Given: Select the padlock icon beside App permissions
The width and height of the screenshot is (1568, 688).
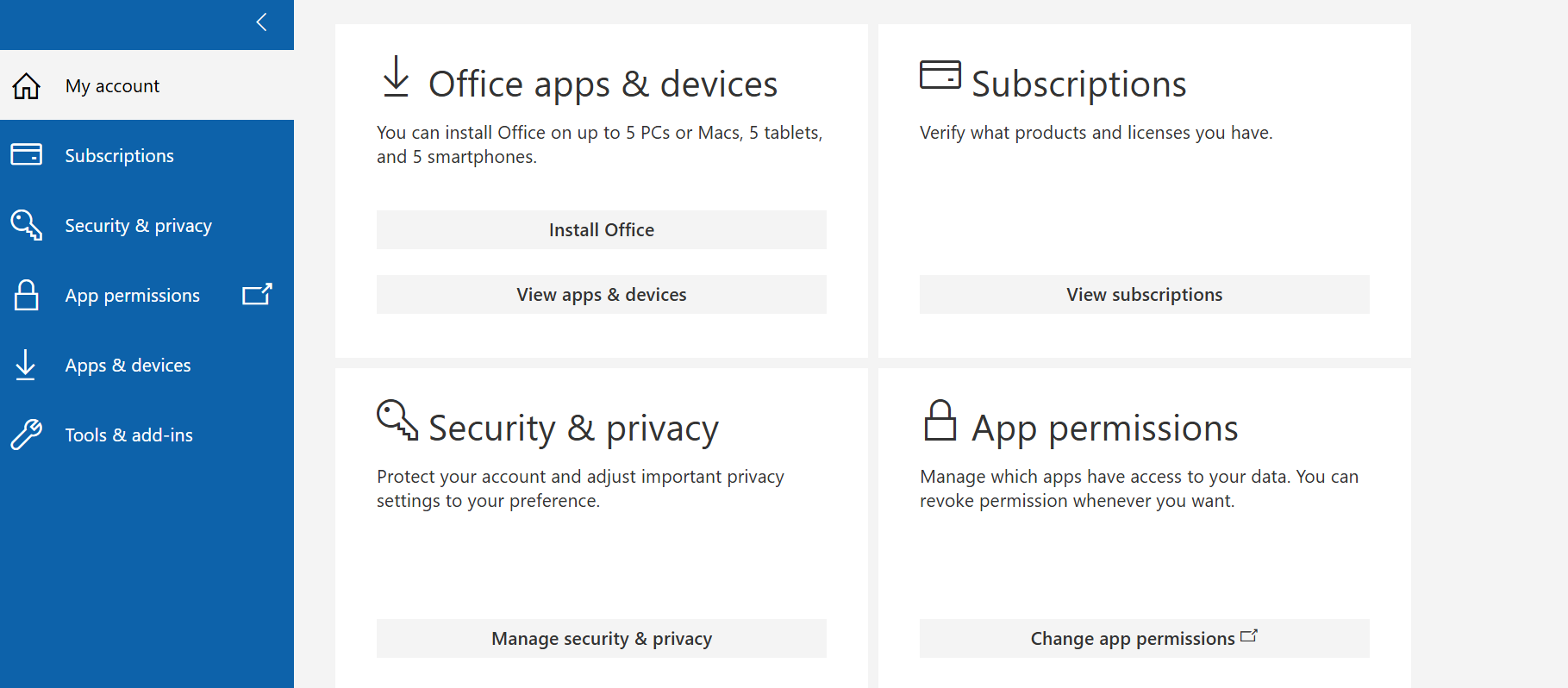Looking at the screenshot, I should tap(27, 295).
